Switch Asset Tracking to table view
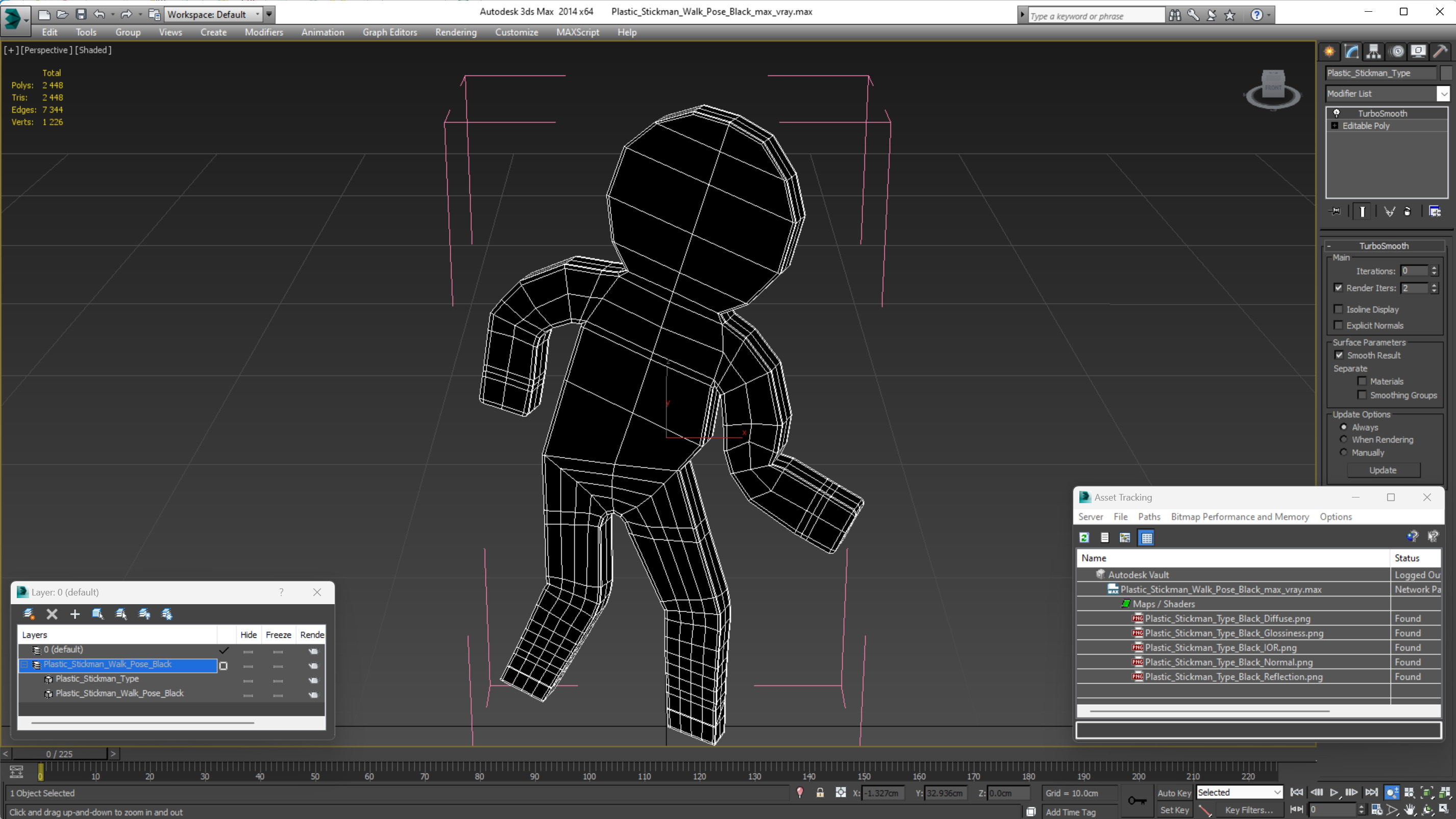This screenshot has height=819, width=1456. [1146, 537]
